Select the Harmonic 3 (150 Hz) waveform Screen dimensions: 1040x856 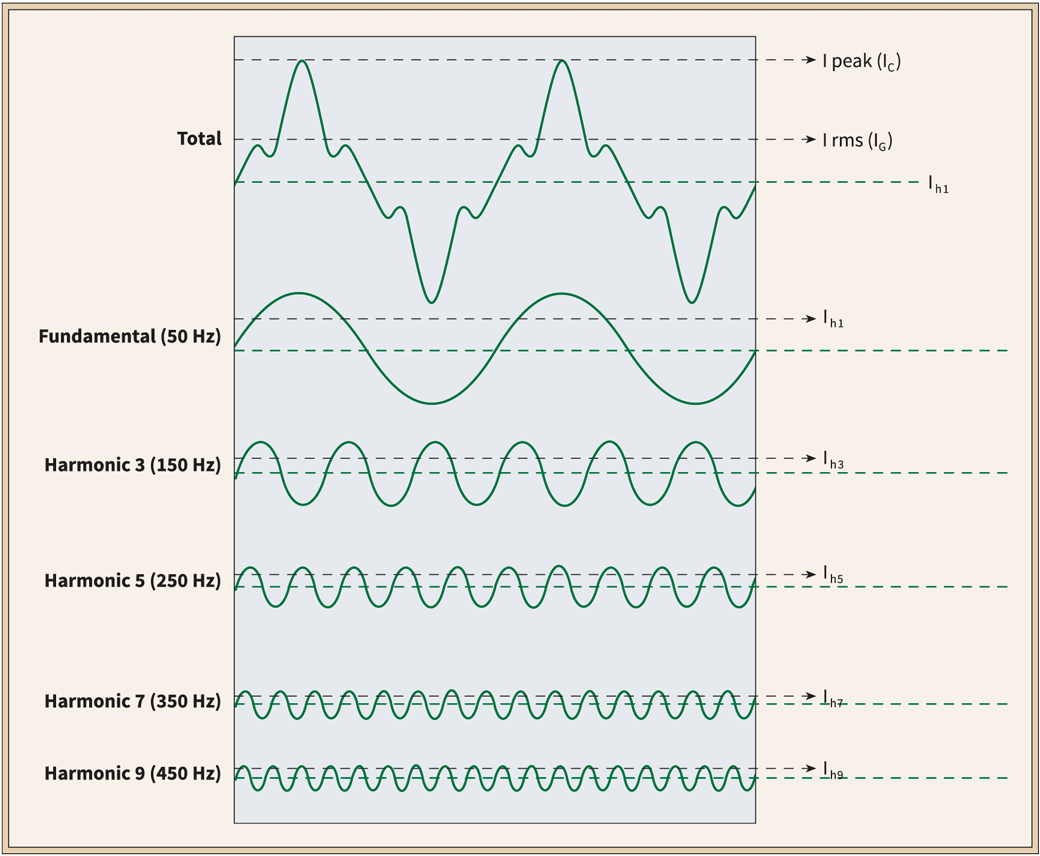260,443
